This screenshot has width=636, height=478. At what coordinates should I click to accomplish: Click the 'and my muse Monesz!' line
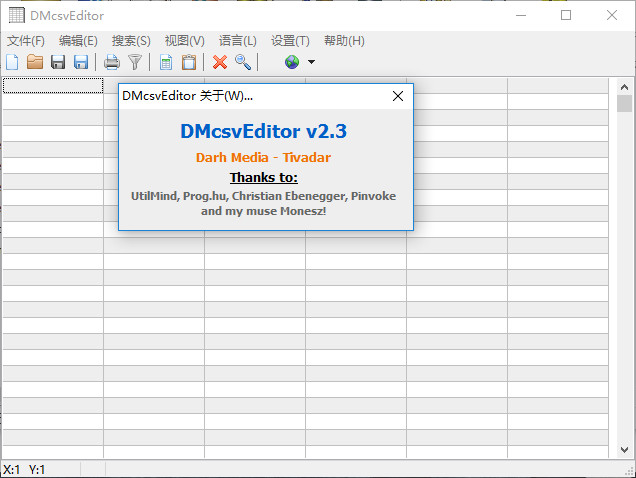pyautogui.click(x=264, y=211)
